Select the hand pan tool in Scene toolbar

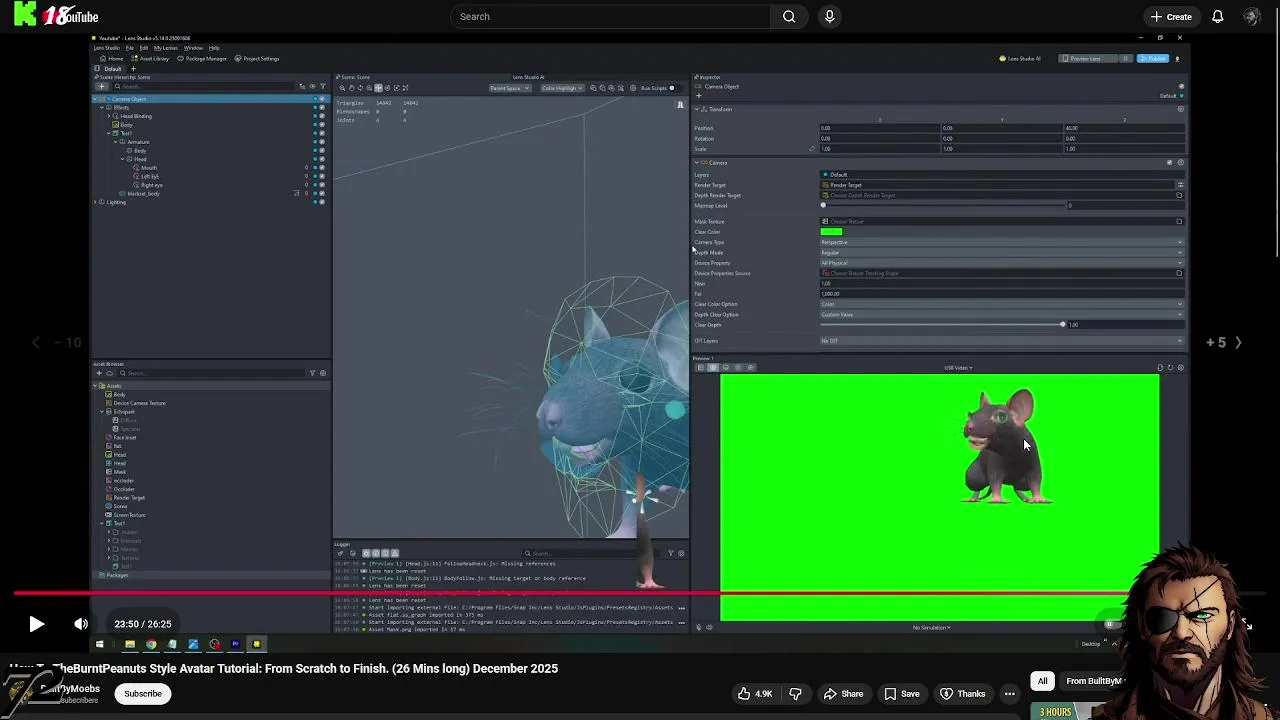click(351, 88)
